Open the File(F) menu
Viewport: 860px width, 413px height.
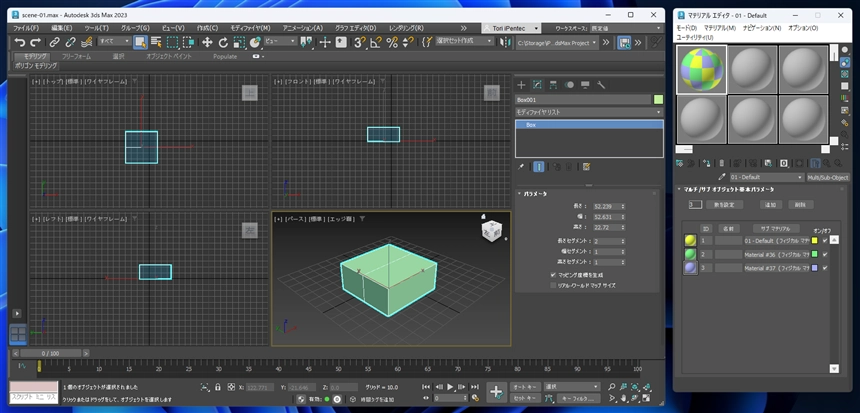(26, 28)
